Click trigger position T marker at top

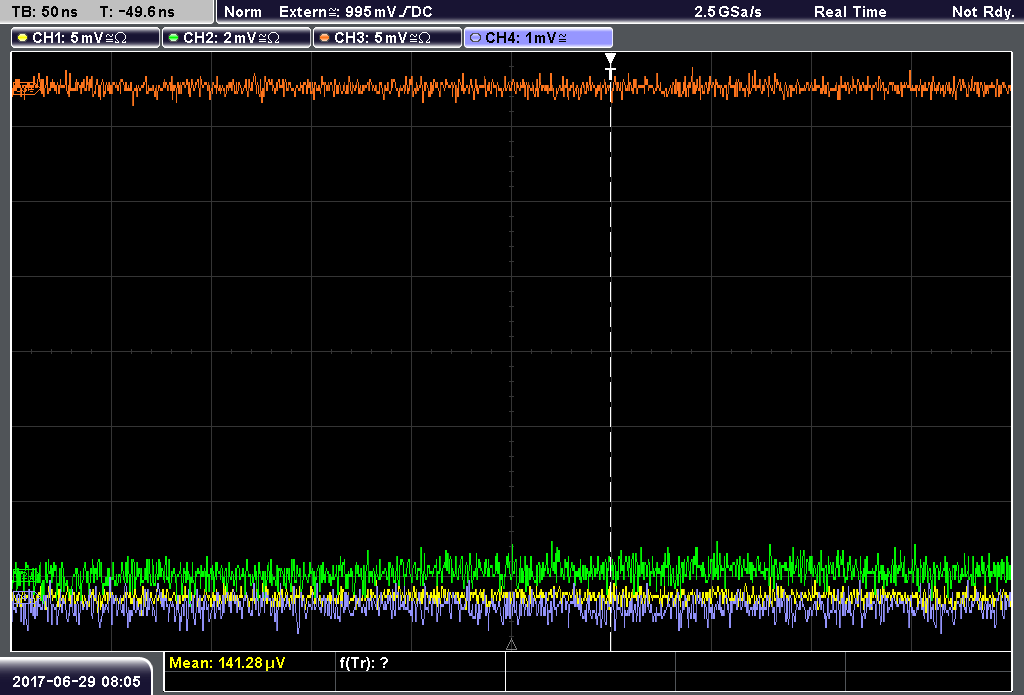[x=611, y=66]
